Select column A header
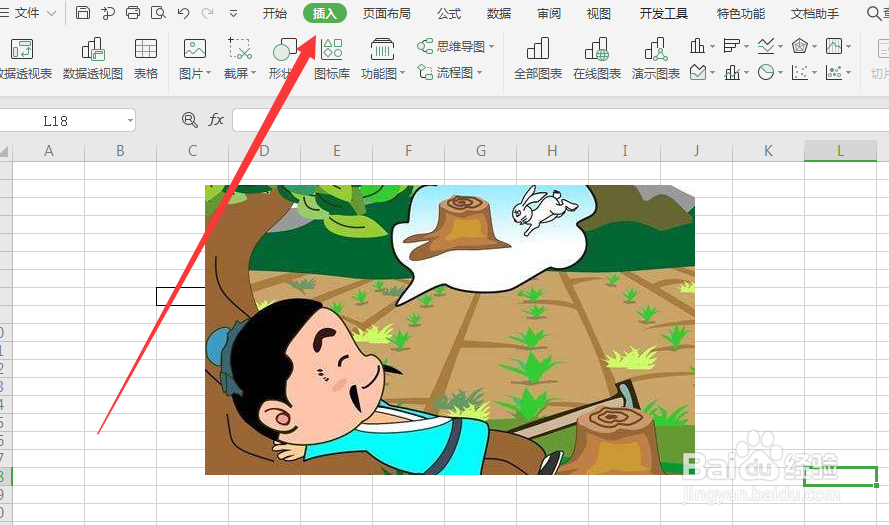This screenshot has width=889, height=525. pos(48,151)
